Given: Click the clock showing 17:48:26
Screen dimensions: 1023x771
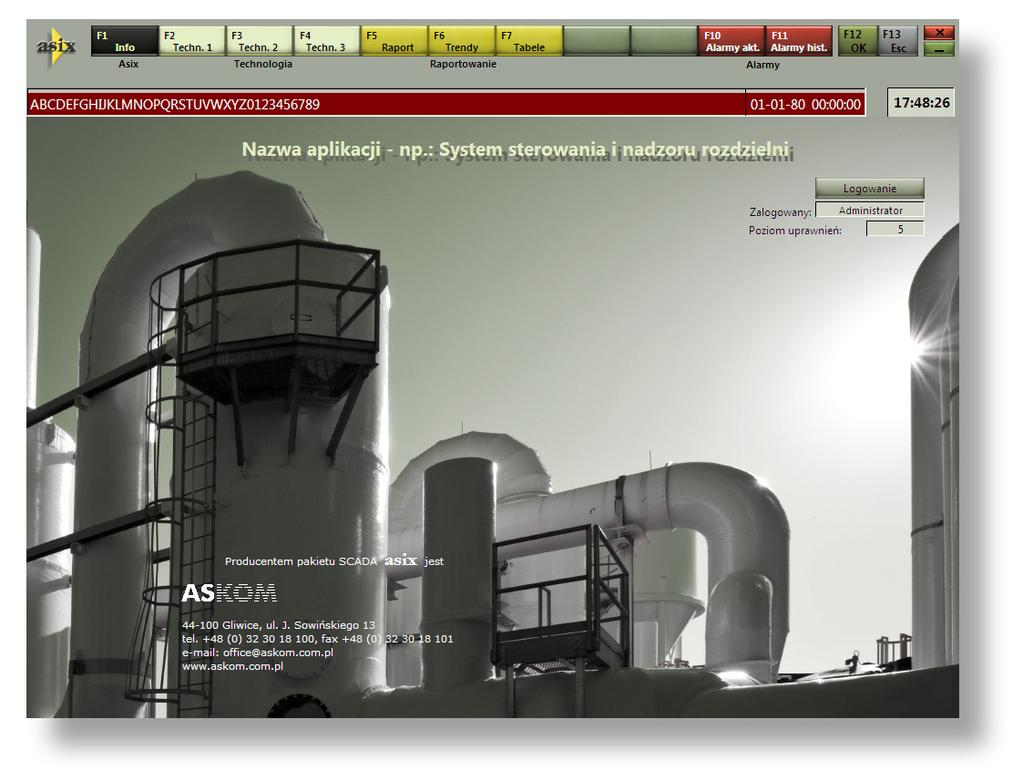Looking at the screenshot, I should [921, 102].
